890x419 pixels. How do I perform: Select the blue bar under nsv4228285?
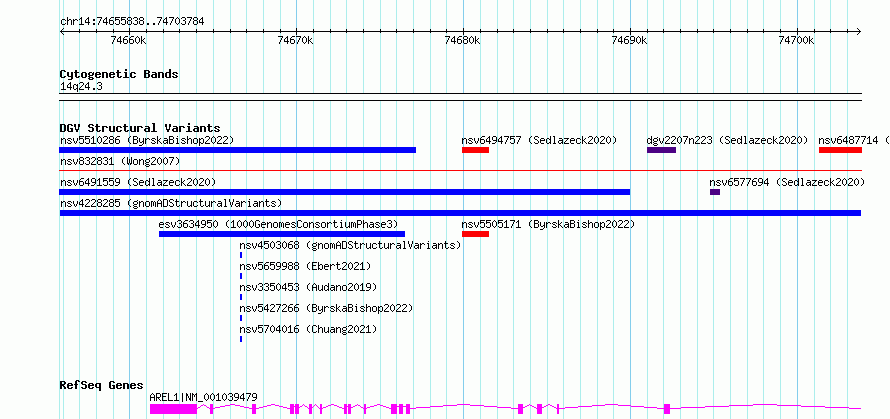click(x=460, y=213)
